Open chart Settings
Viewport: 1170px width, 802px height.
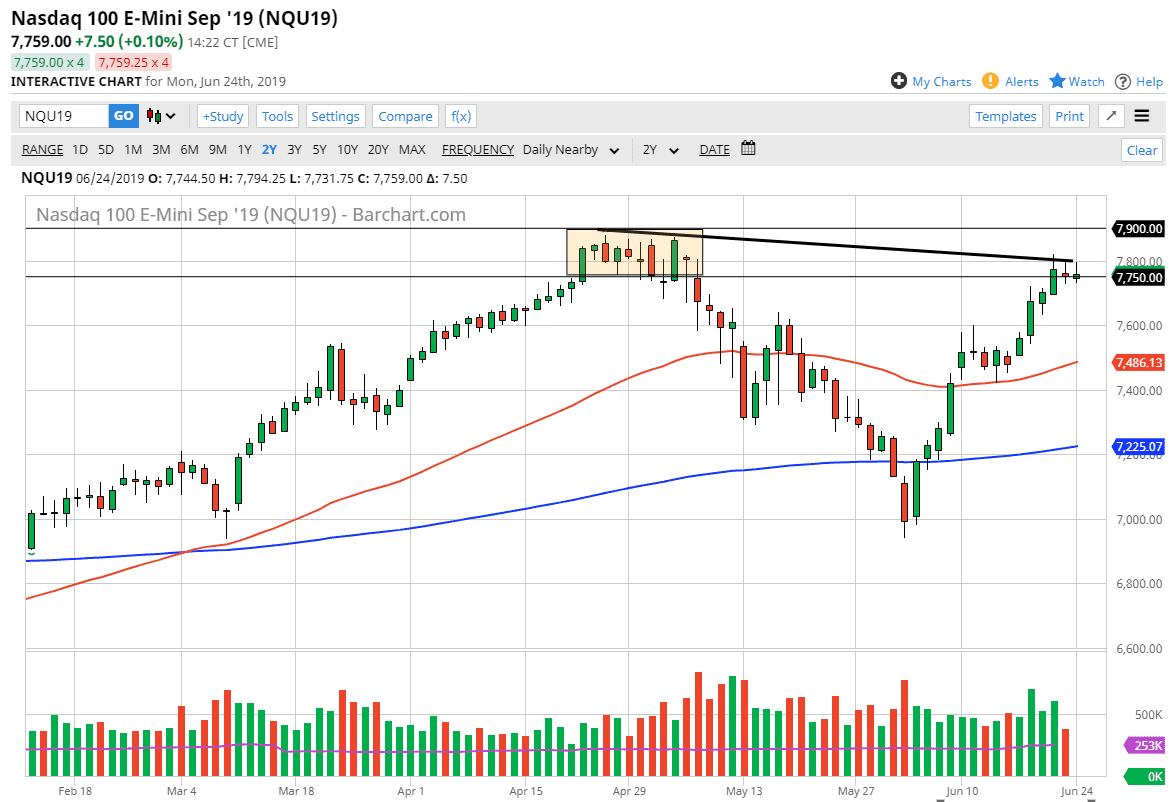[x=335, y=115]
